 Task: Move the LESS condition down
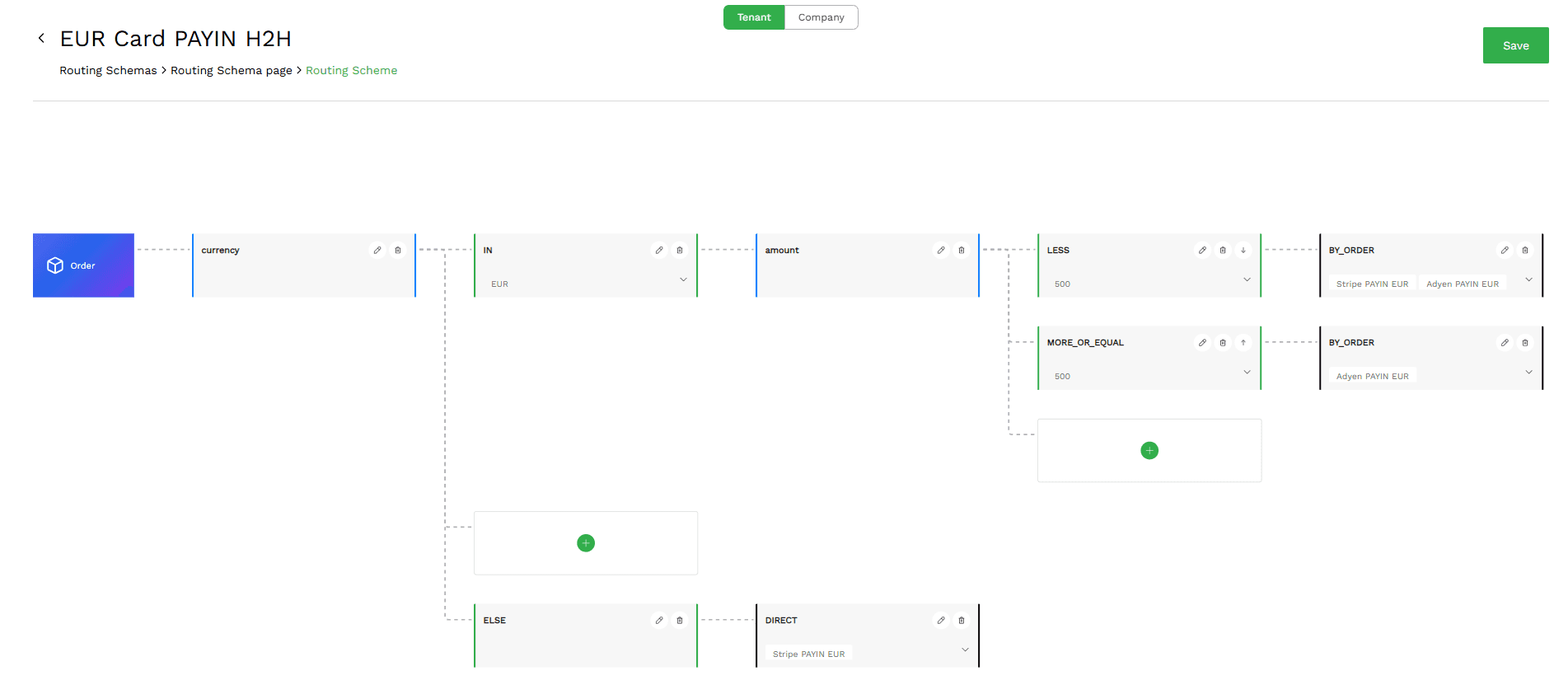point(1243,250)
